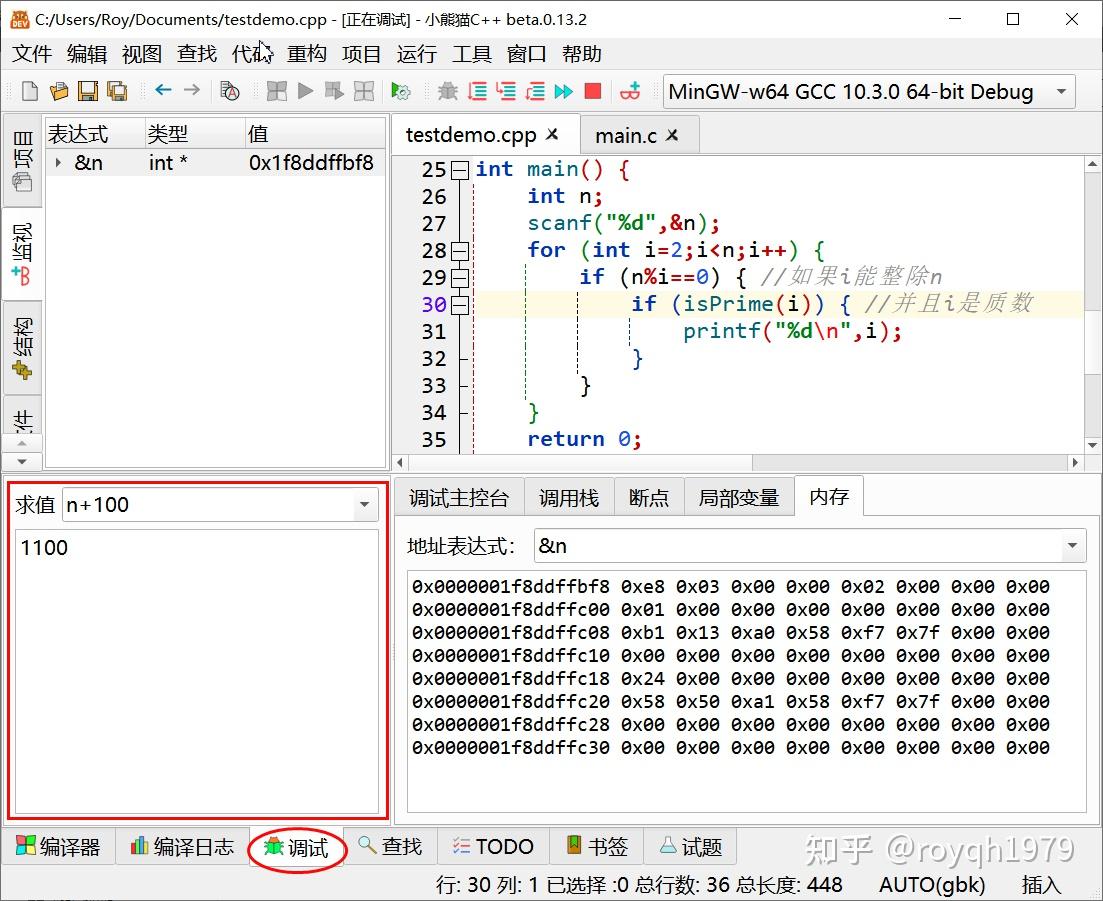
Task: Open a file using the folder icon
Action: pos(59,92)
